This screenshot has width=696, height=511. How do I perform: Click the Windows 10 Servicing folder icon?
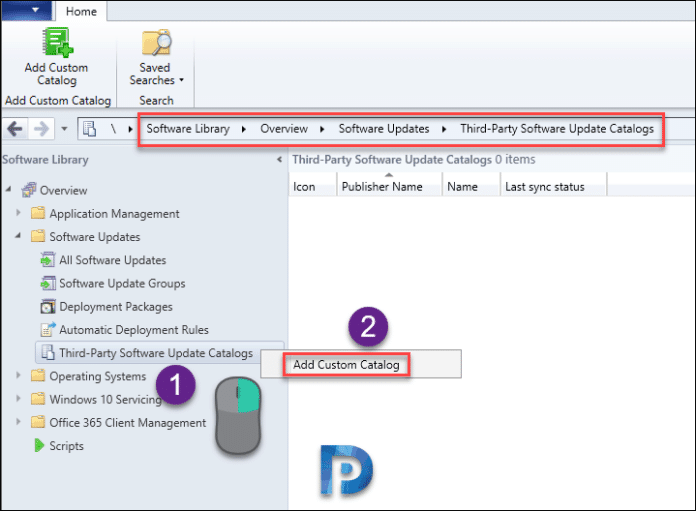38,399
